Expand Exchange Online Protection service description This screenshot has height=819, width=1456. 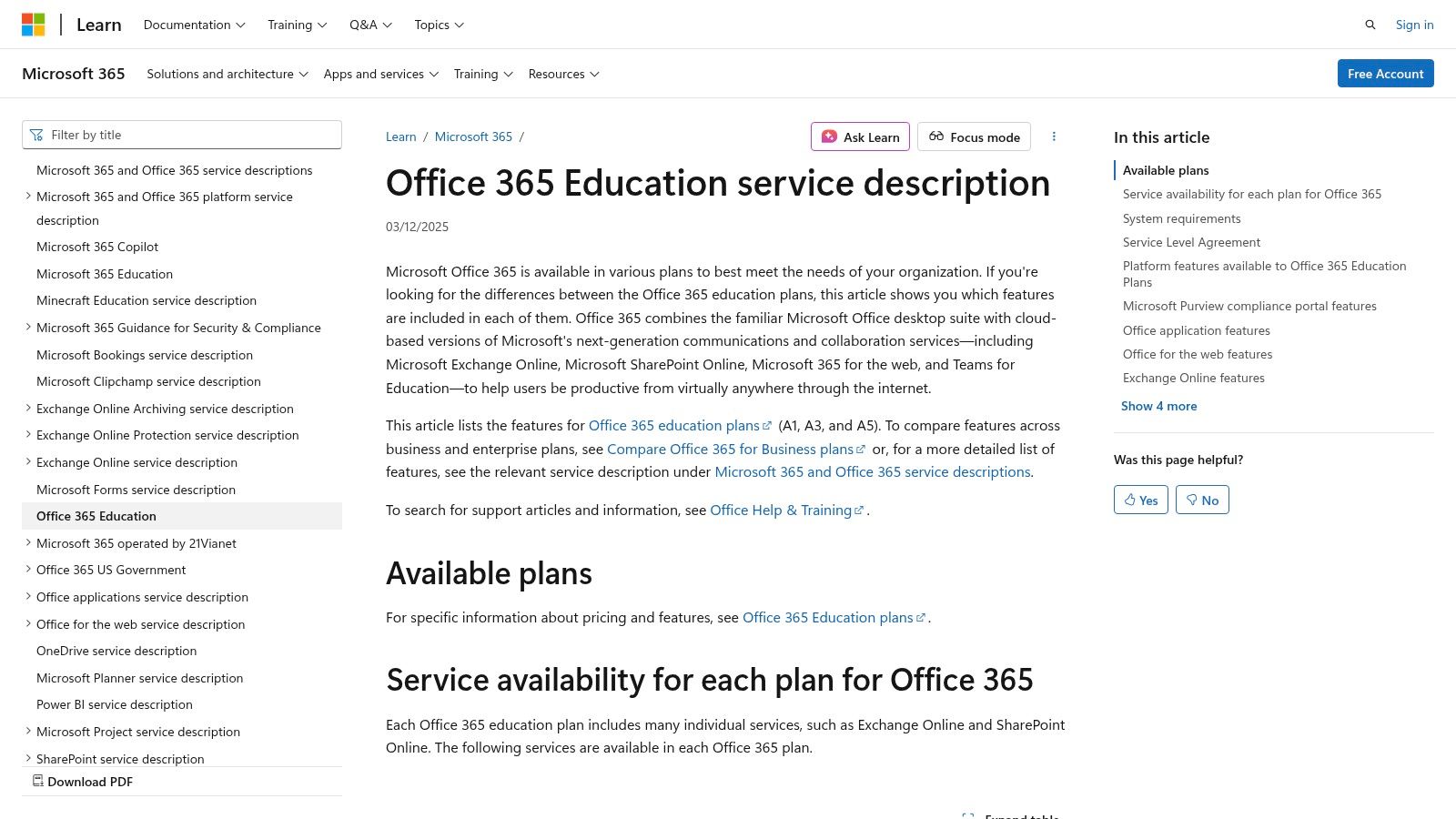(28, 435)
